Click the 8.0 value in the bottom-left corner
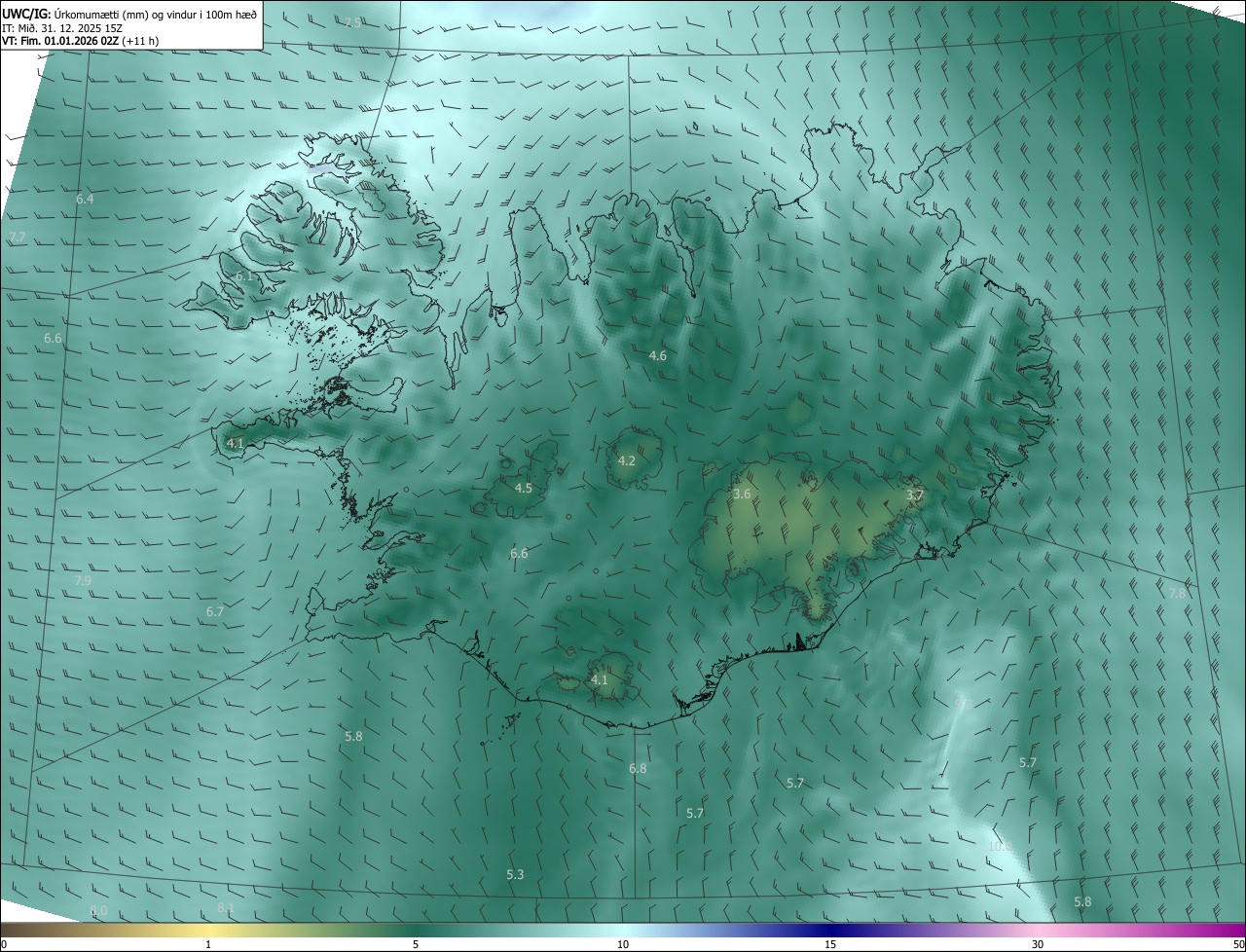 [98, 911]
